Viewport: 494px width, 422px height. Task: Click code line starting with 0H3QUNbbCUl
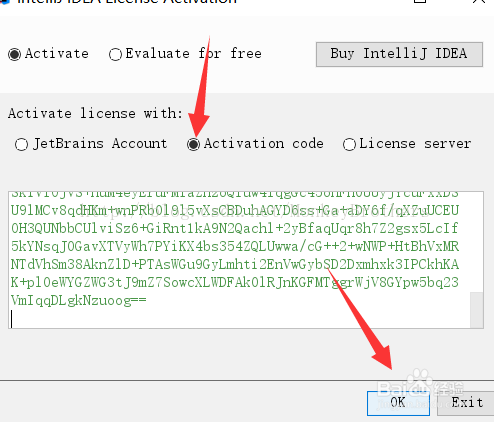click(235, 229)
